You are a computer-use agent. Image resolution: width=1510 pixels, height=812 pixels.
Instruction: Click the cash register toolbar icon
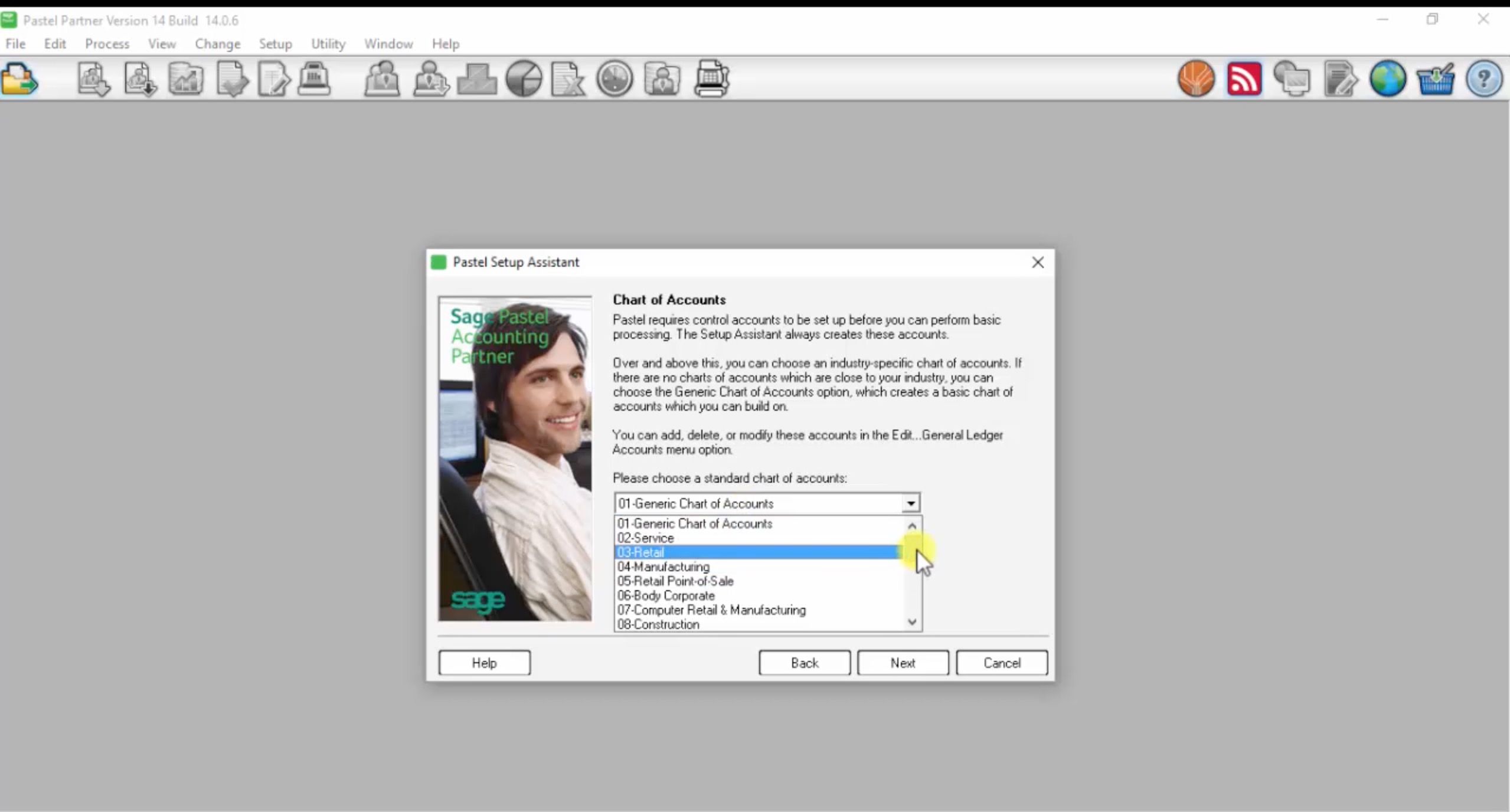click(x=314, y=78)
